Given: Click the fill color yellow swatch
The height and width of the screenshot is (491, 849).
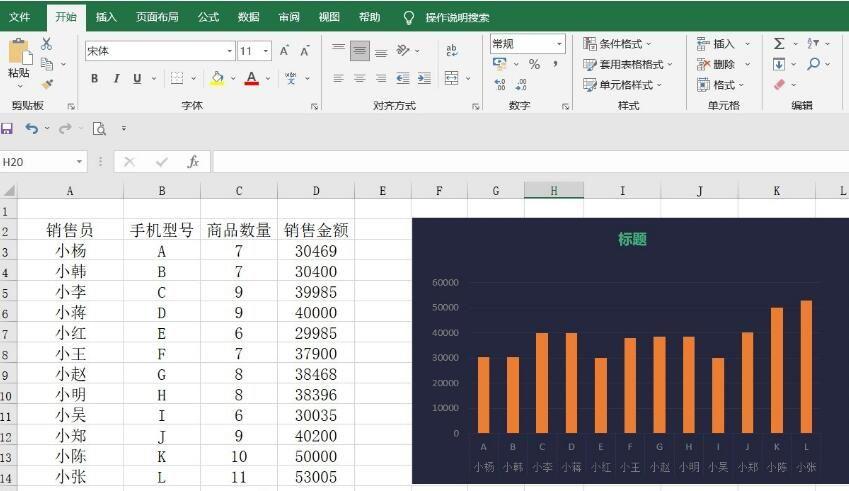Looking at the screenshot, I should tap(217, 79).
